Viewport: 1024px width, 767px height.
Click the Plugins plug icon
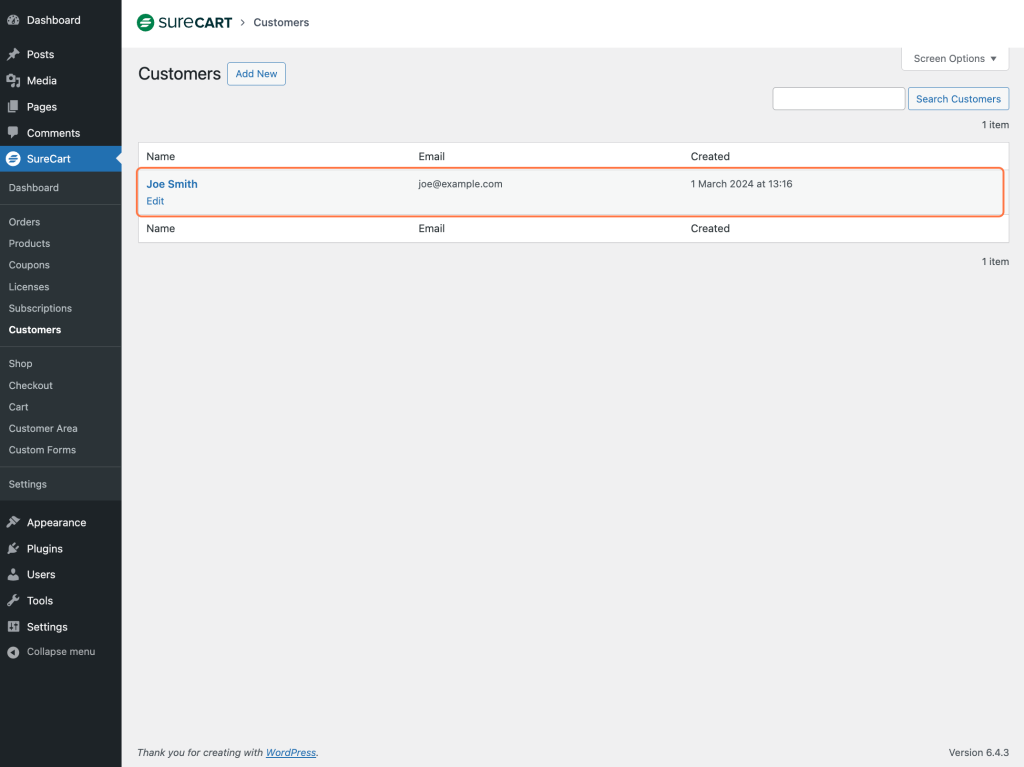click(13, 548)
